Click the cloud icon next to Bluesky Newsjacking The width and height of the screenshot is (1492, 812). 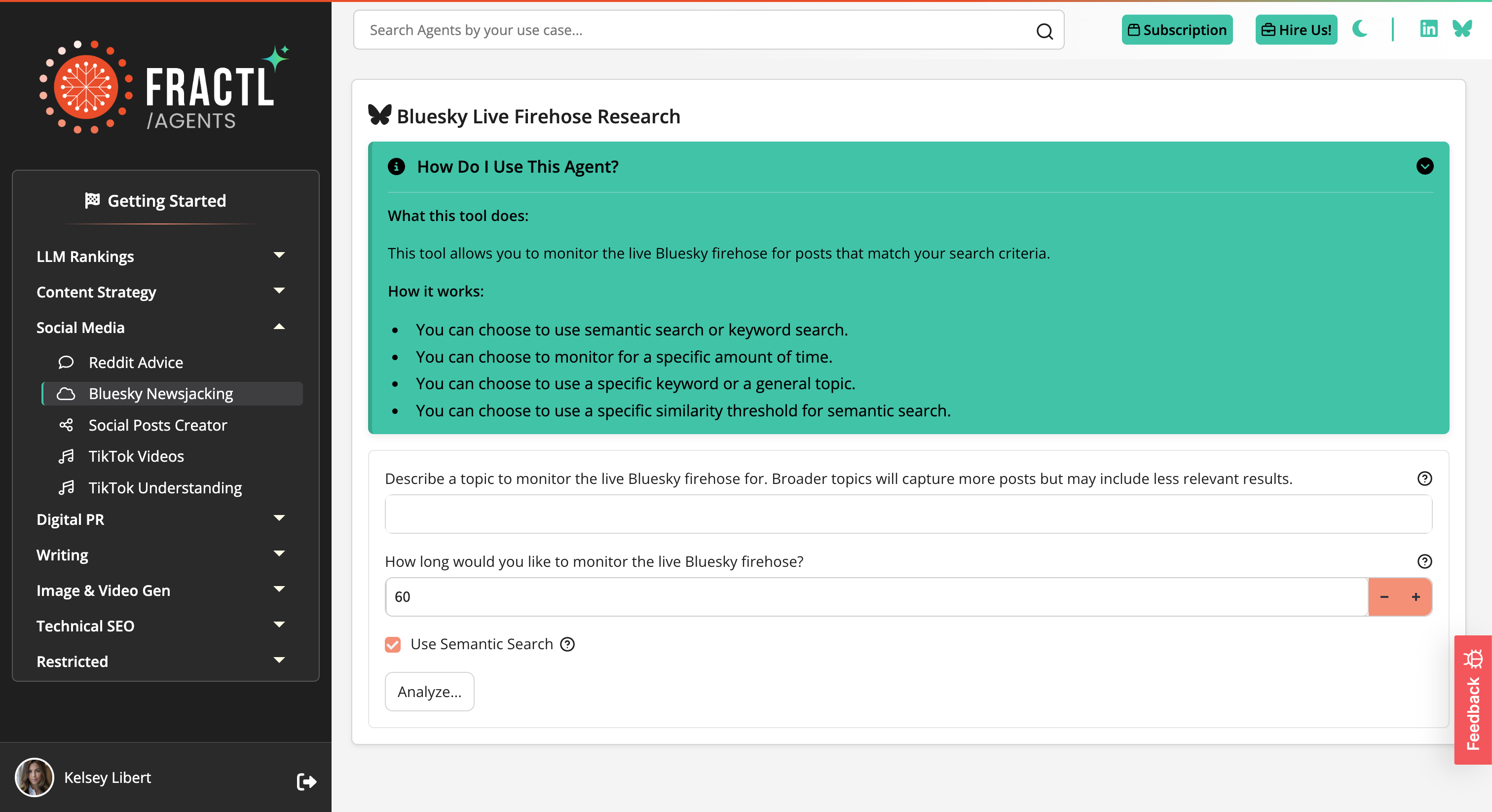(x=67, y=393)
